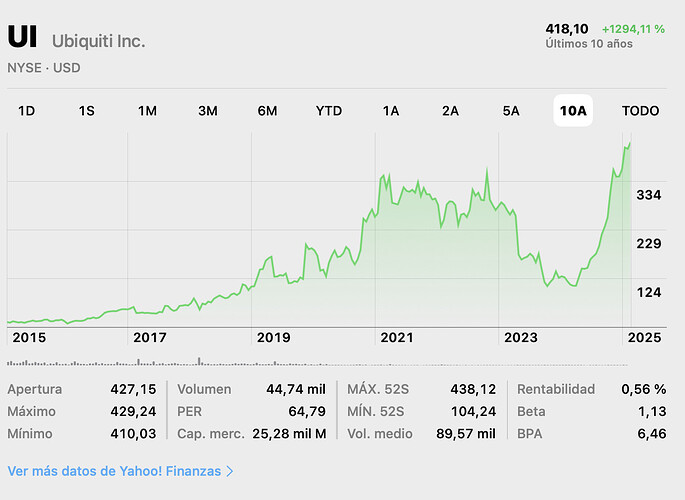This screenshot has height=500, width=685.
Task: Click the 229 price axis label
Action: pyautogui.click(x=649, y=243)
